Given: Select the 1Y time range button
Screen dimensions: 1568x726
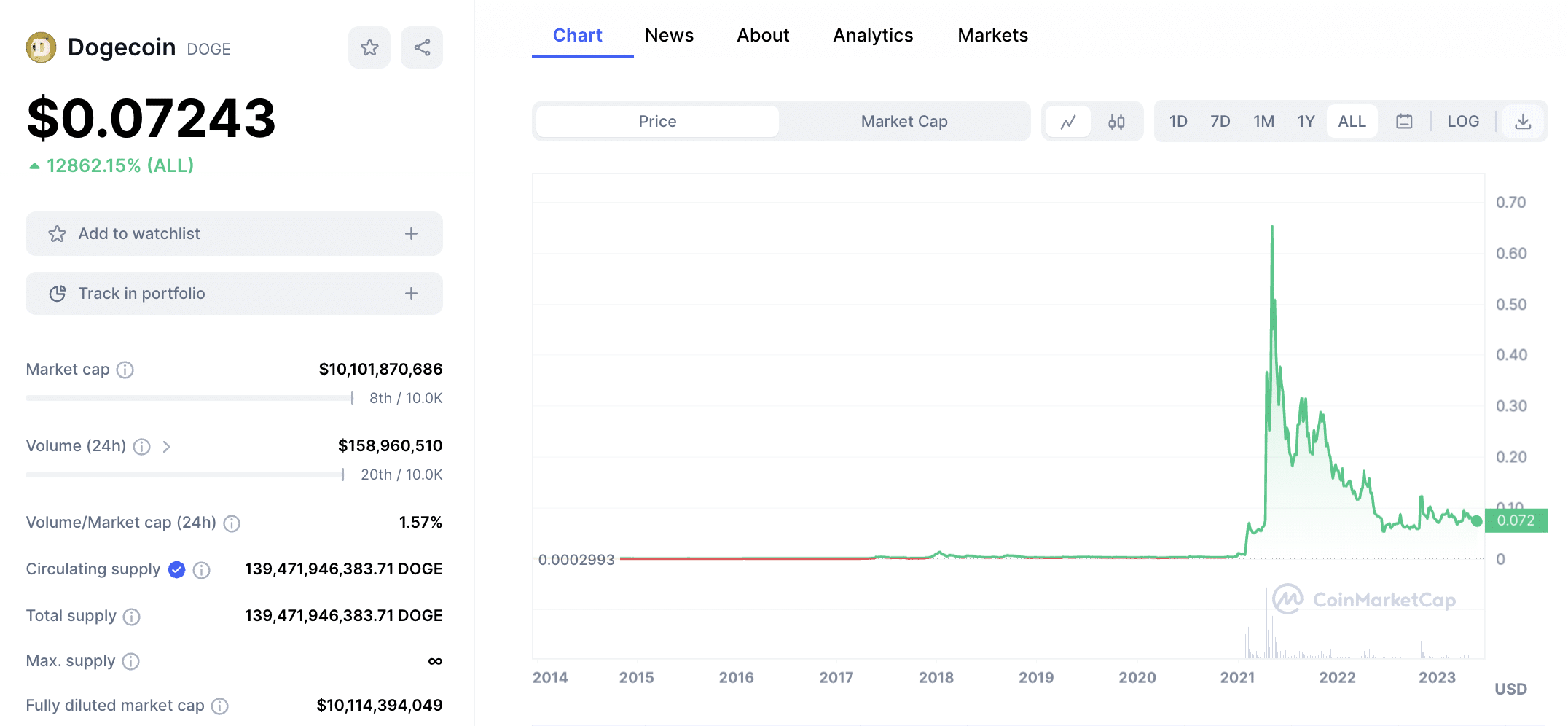Looking at the screenshot, I should [x=1306, y=122].
